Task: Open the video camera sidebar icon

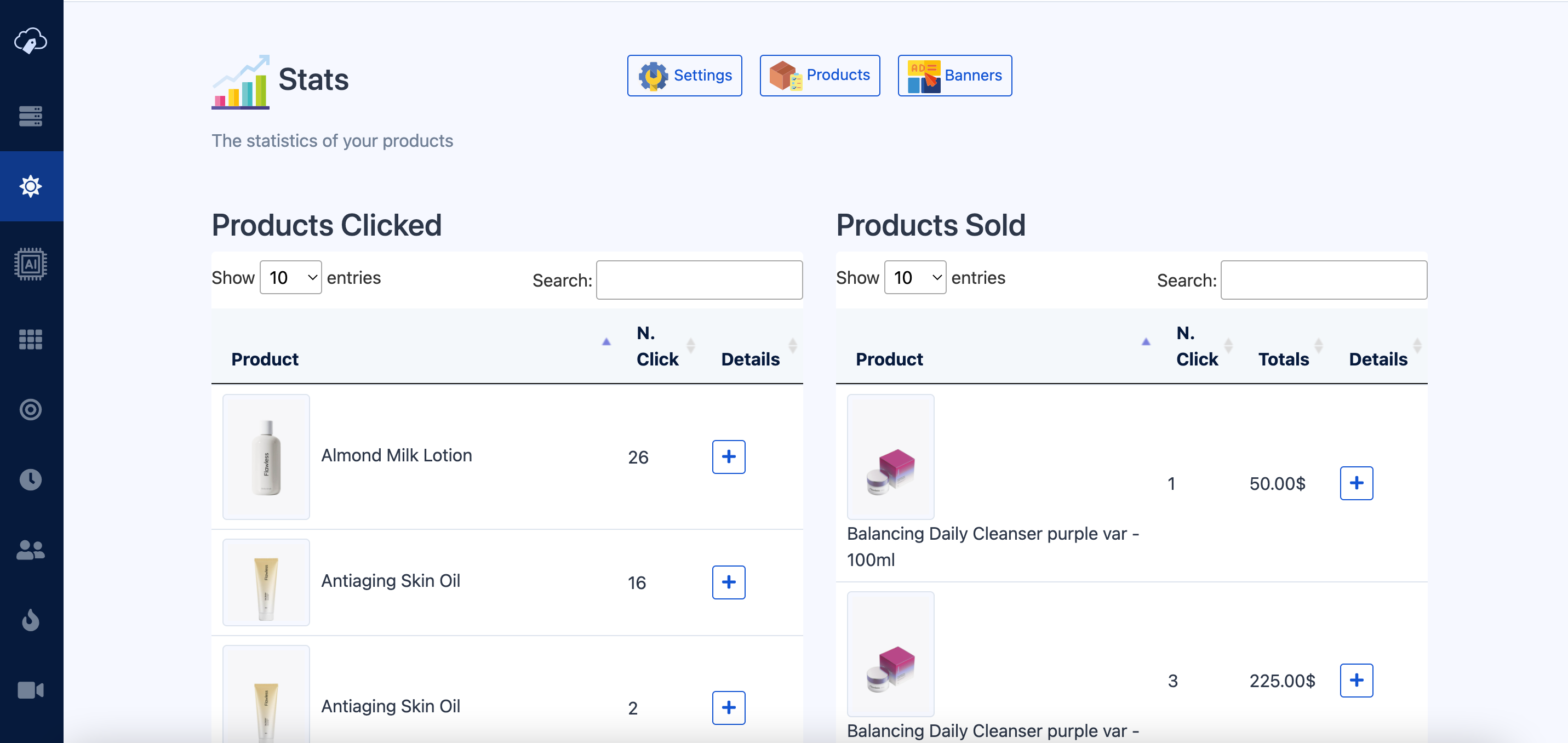Action: pyautogui.click(x=31, y=690)
